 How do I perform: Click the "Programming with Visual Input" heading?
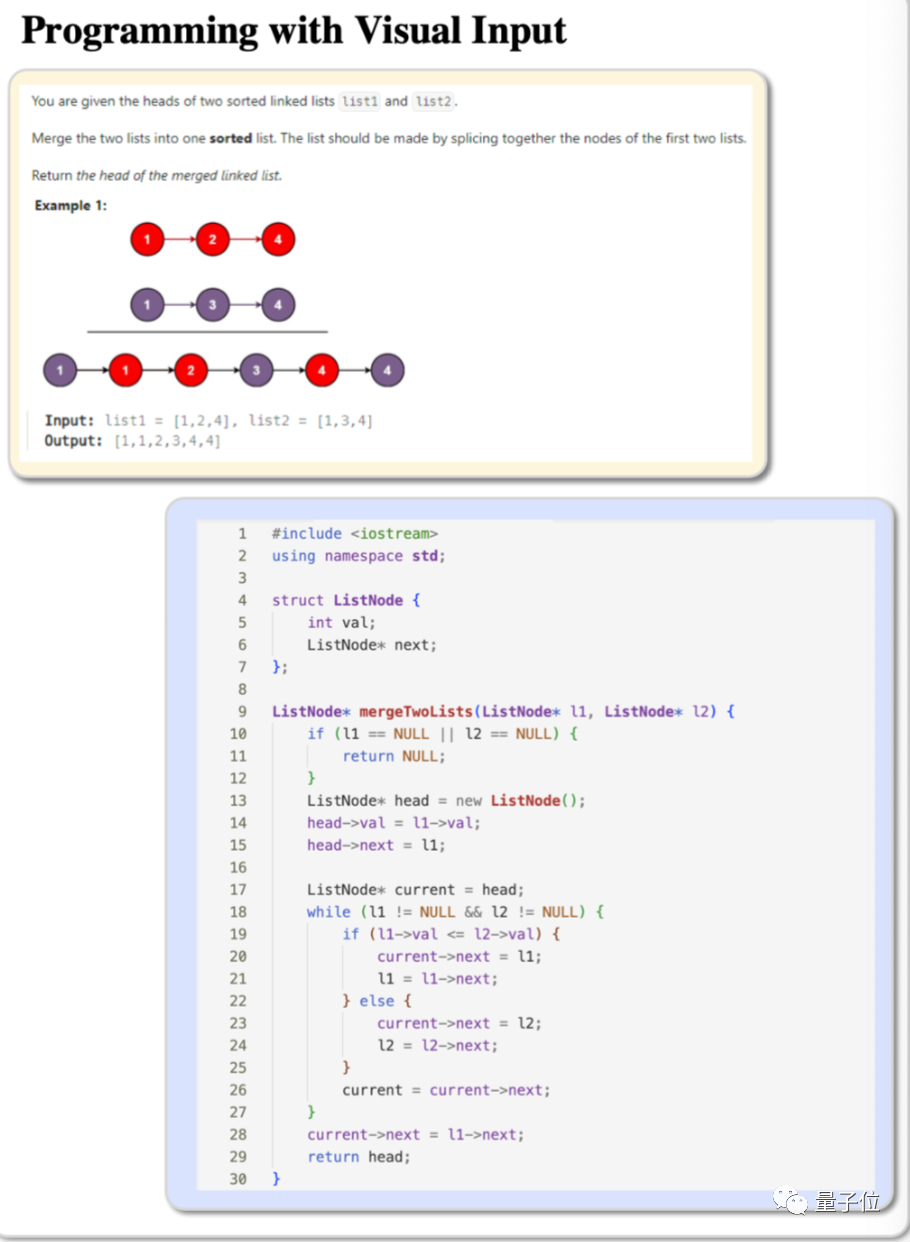pyautogui.click(x=294, y=31)
